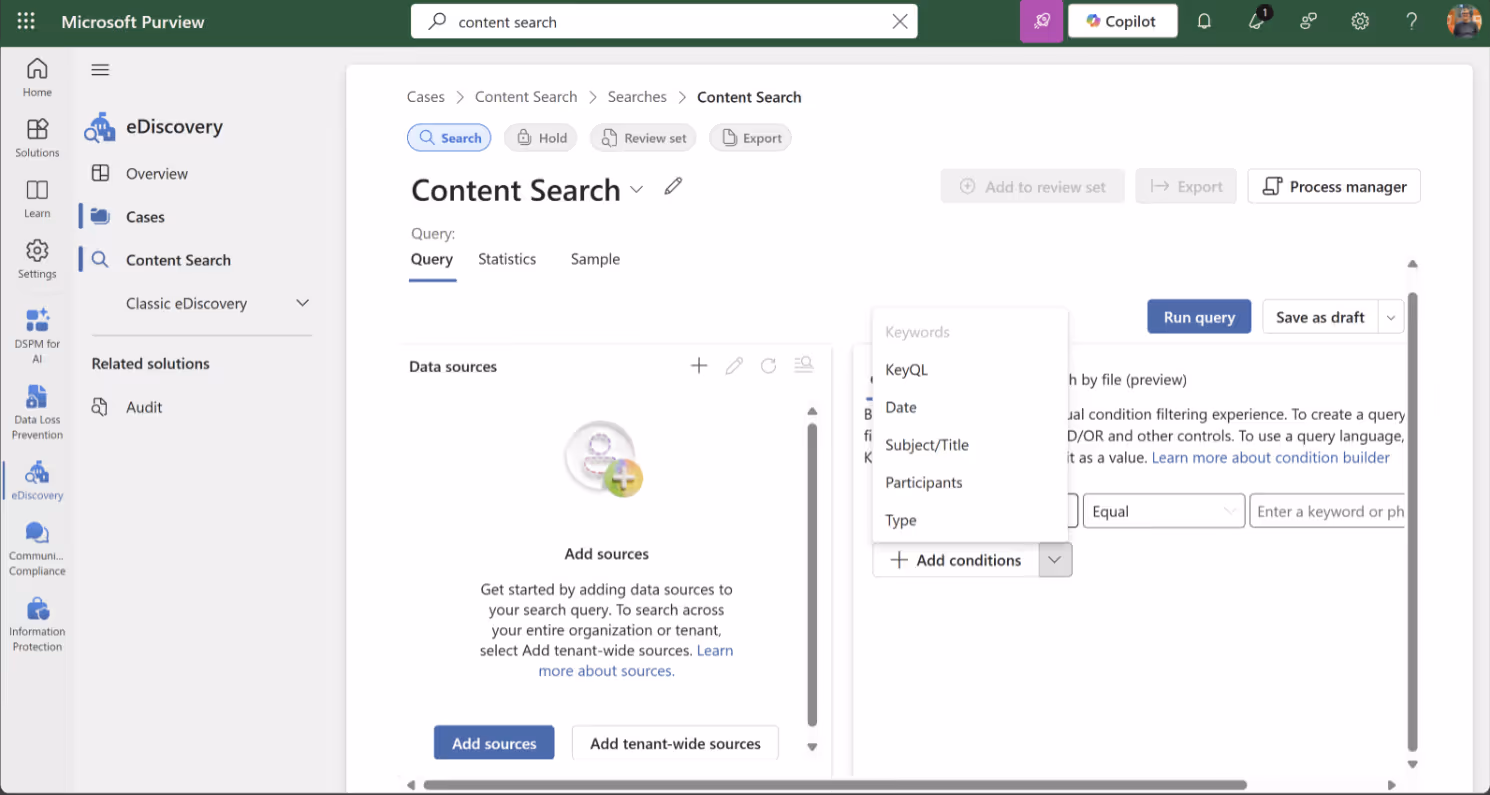Click the content search input field
This screenshot has width=1490, height=795.
(x=664, y=22)
